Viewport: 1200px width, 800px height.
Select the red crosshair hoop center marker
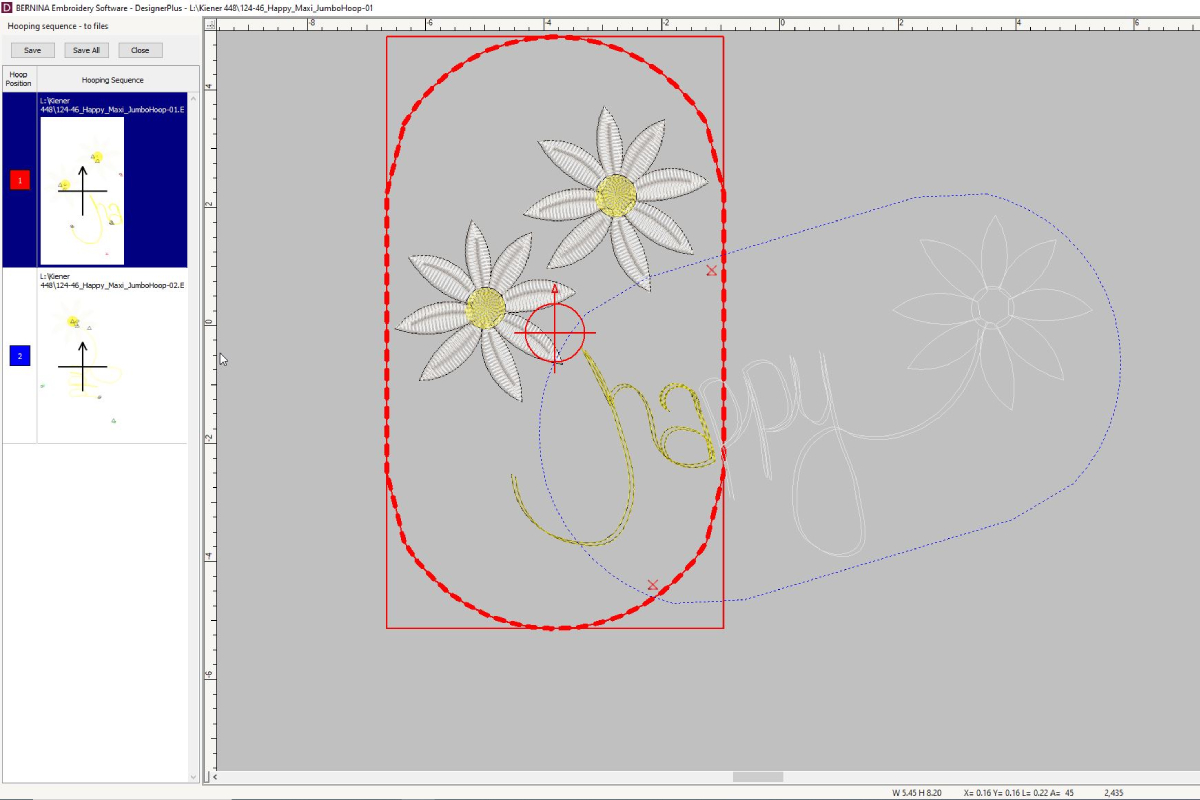click(554, 333)
